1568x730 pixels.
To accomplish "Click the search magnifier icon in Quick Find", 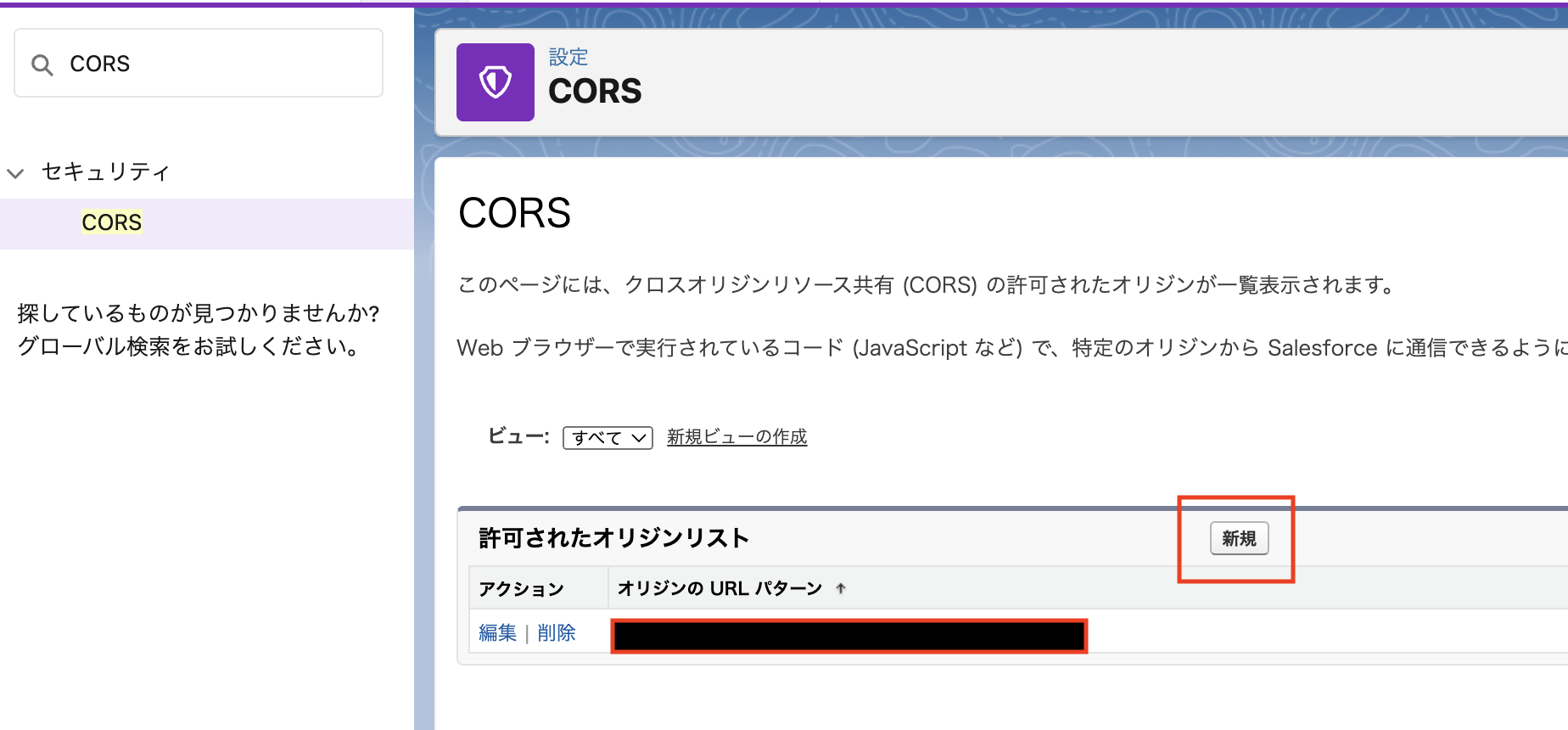I will click(x=42, y=65).
